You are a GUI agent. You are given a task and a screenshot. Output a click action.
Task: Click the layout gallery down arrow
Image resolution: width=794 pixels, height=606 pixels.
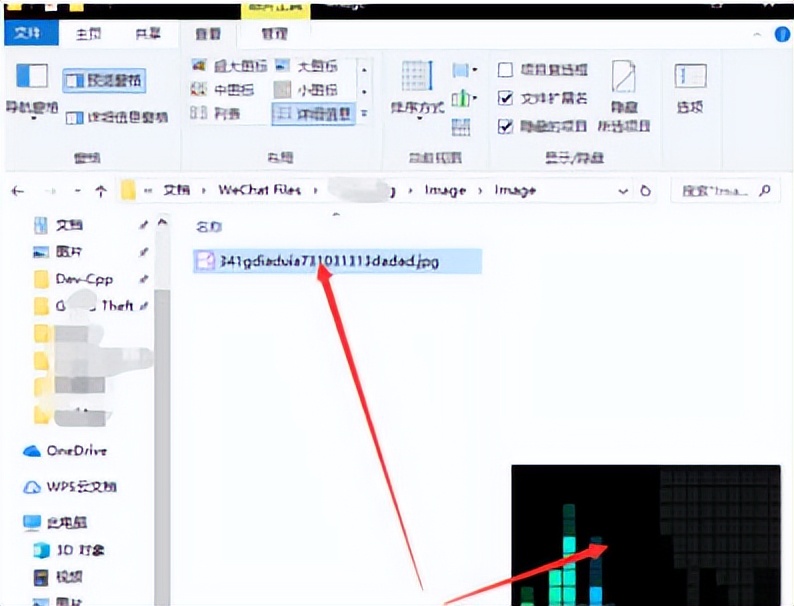(364, 92)
